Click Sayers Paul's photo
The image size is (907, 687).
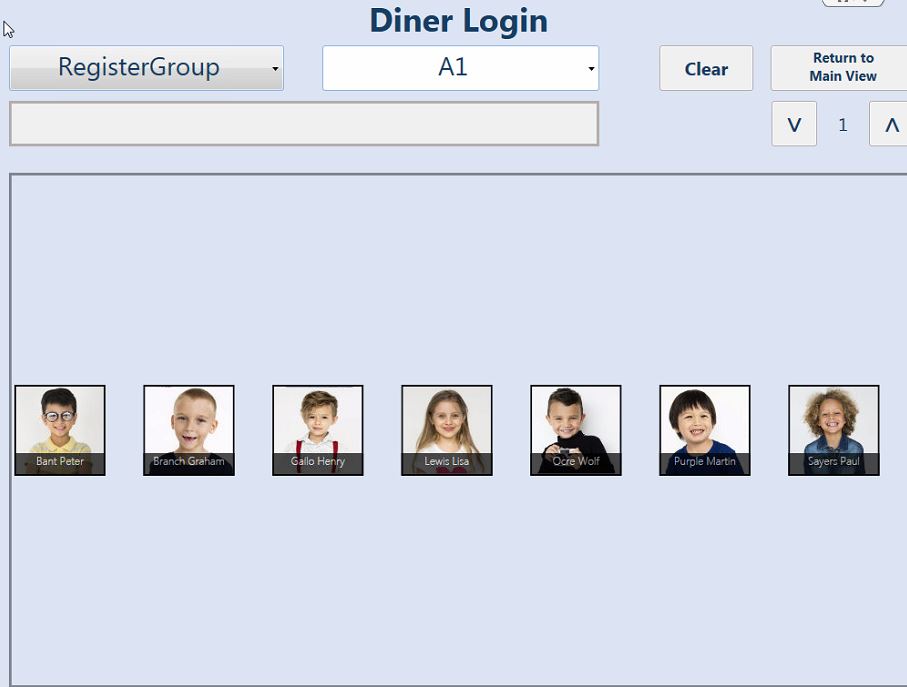click(x=834, y=430)
